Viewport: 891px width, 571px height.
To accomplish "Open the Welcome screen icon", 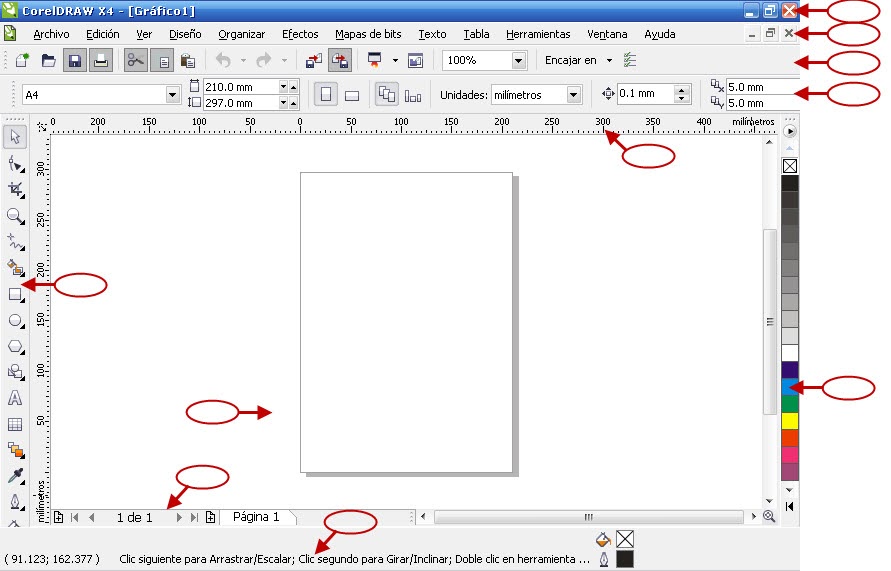I will (x=415, y=60).
